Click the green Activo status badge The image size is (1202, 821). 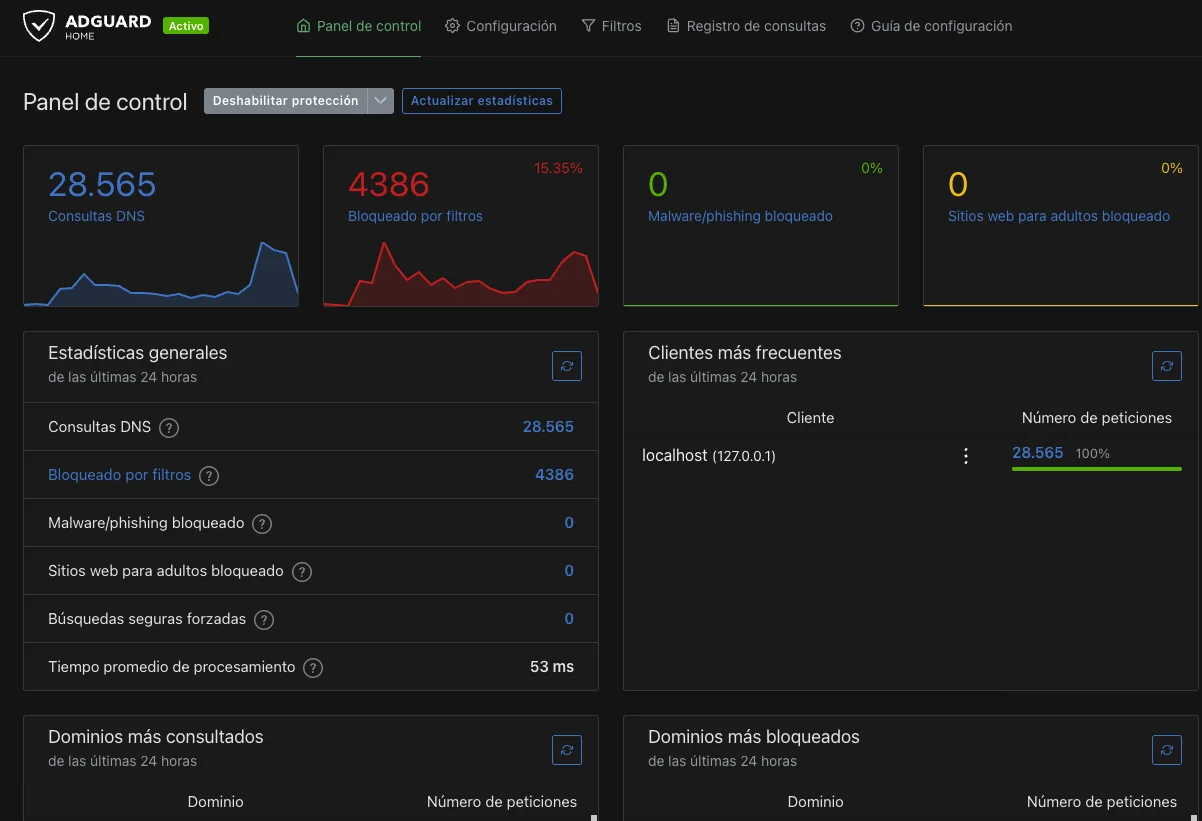pos(186,26)
